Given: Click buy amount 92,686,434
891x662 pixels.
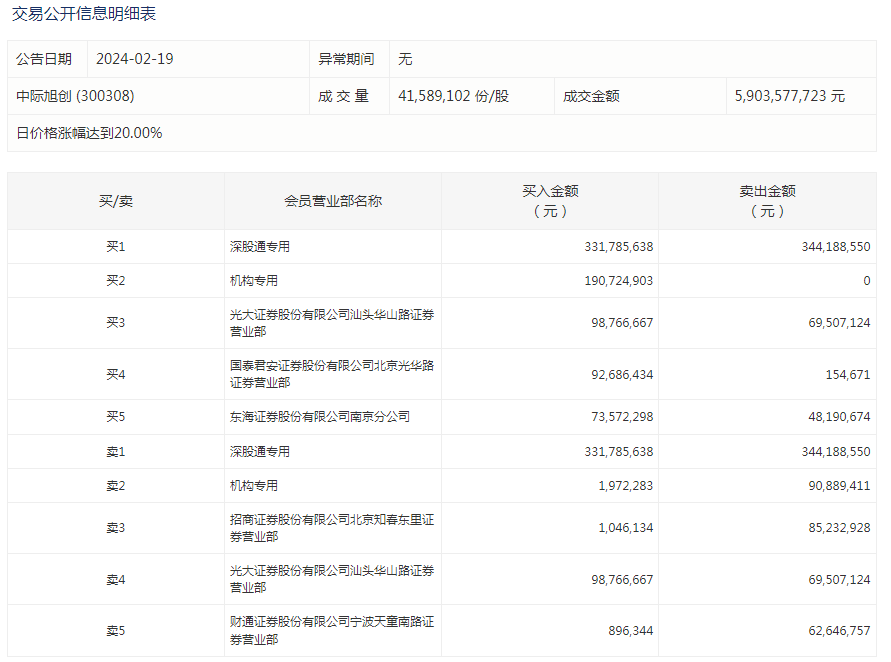Looking at the screenshot, I should click(622, 374).
